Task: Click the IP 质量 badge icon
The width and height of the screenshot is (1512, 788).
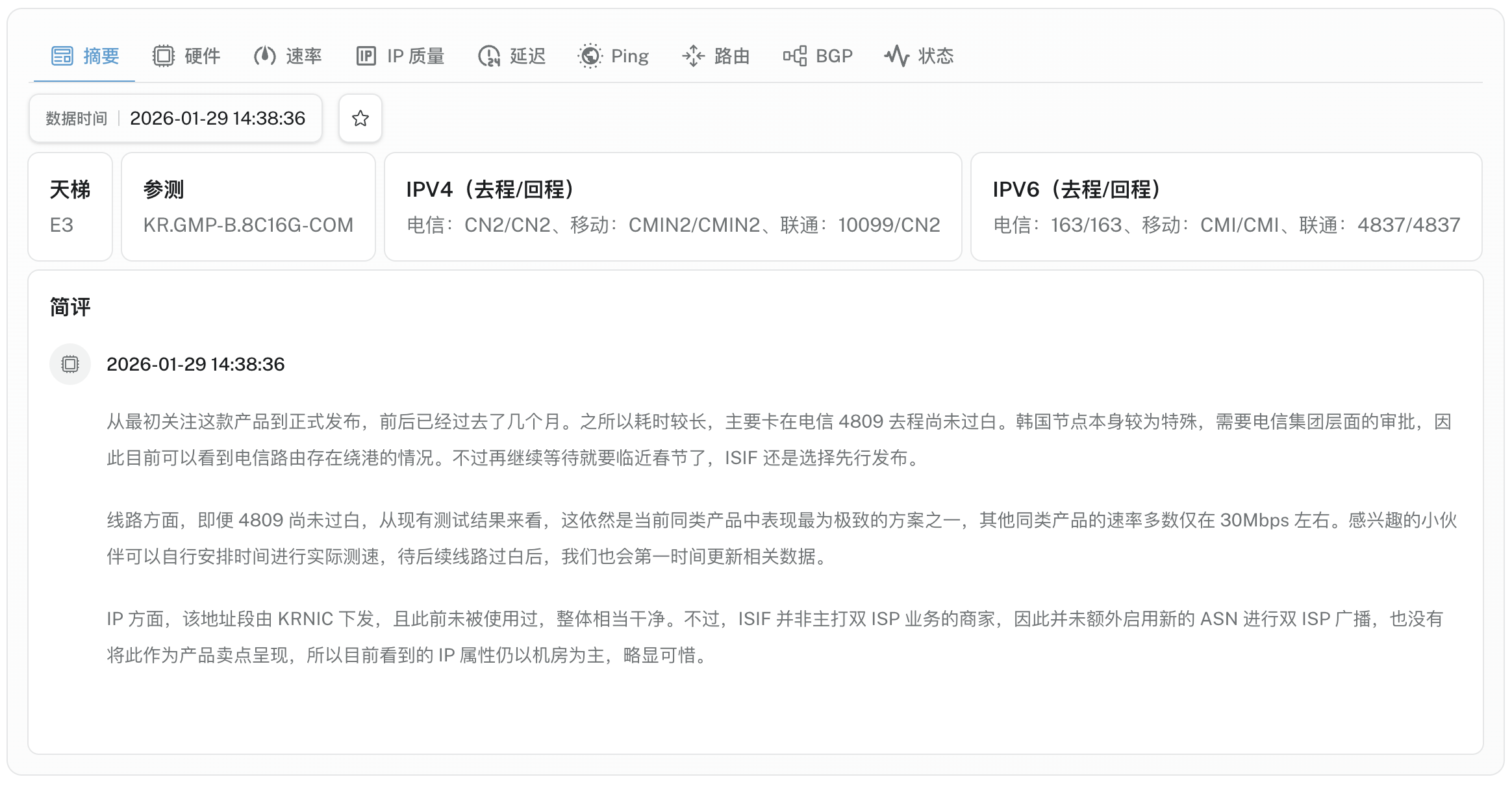Action: tap(366, 56)
